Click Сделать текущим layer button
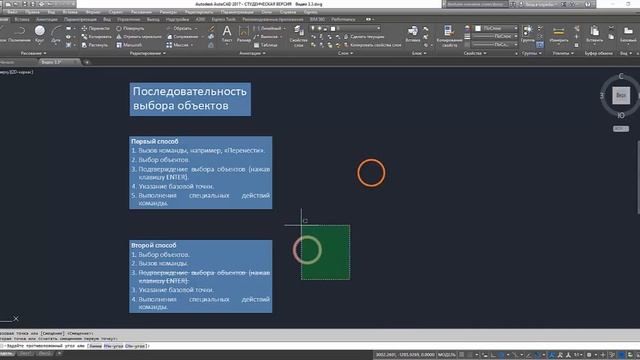The width and height of the screenshot is (640, 360). click(x=364, y=37)
